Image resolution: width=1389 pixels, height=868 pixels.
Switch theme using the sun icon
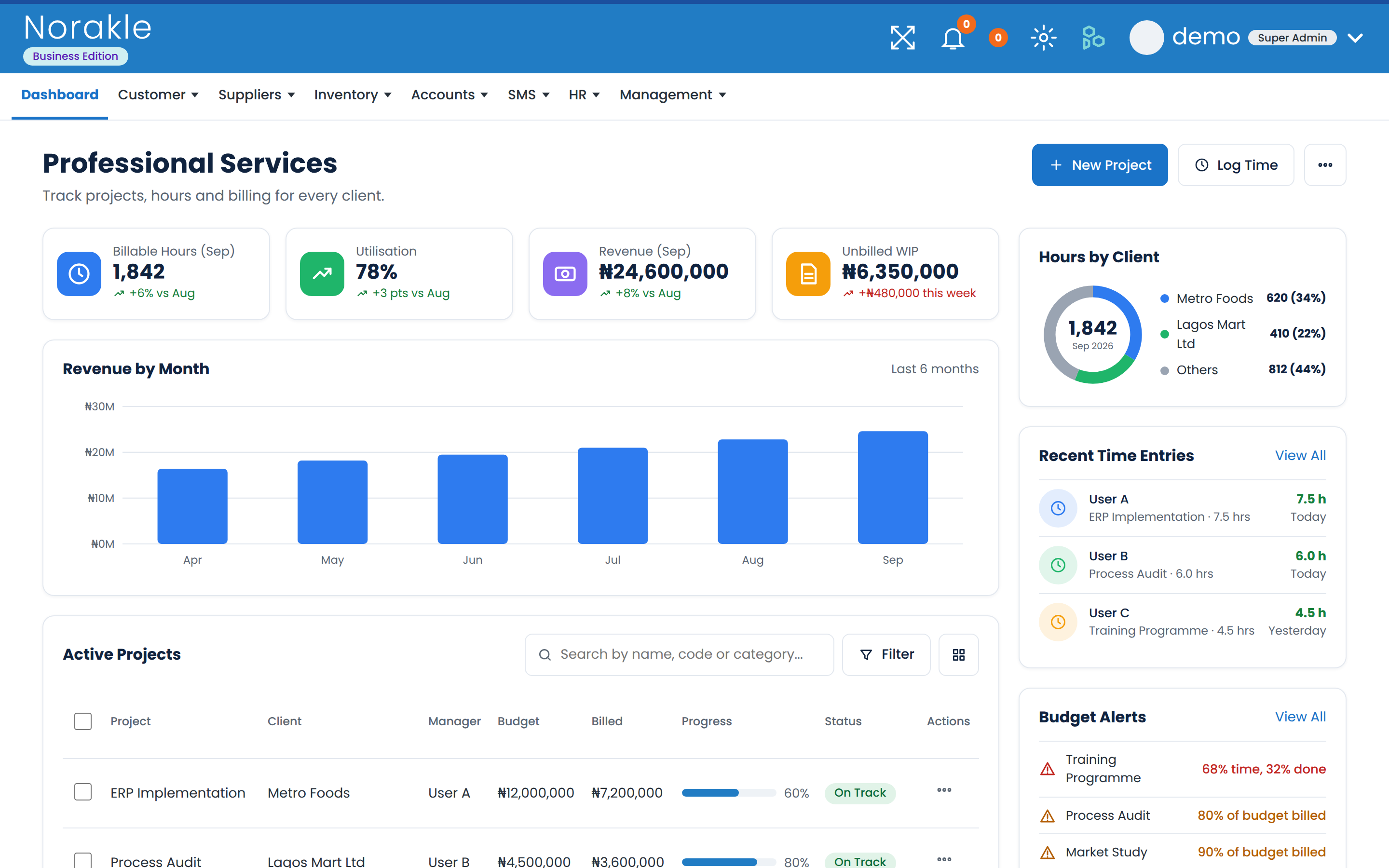(x=1044, y=38)
